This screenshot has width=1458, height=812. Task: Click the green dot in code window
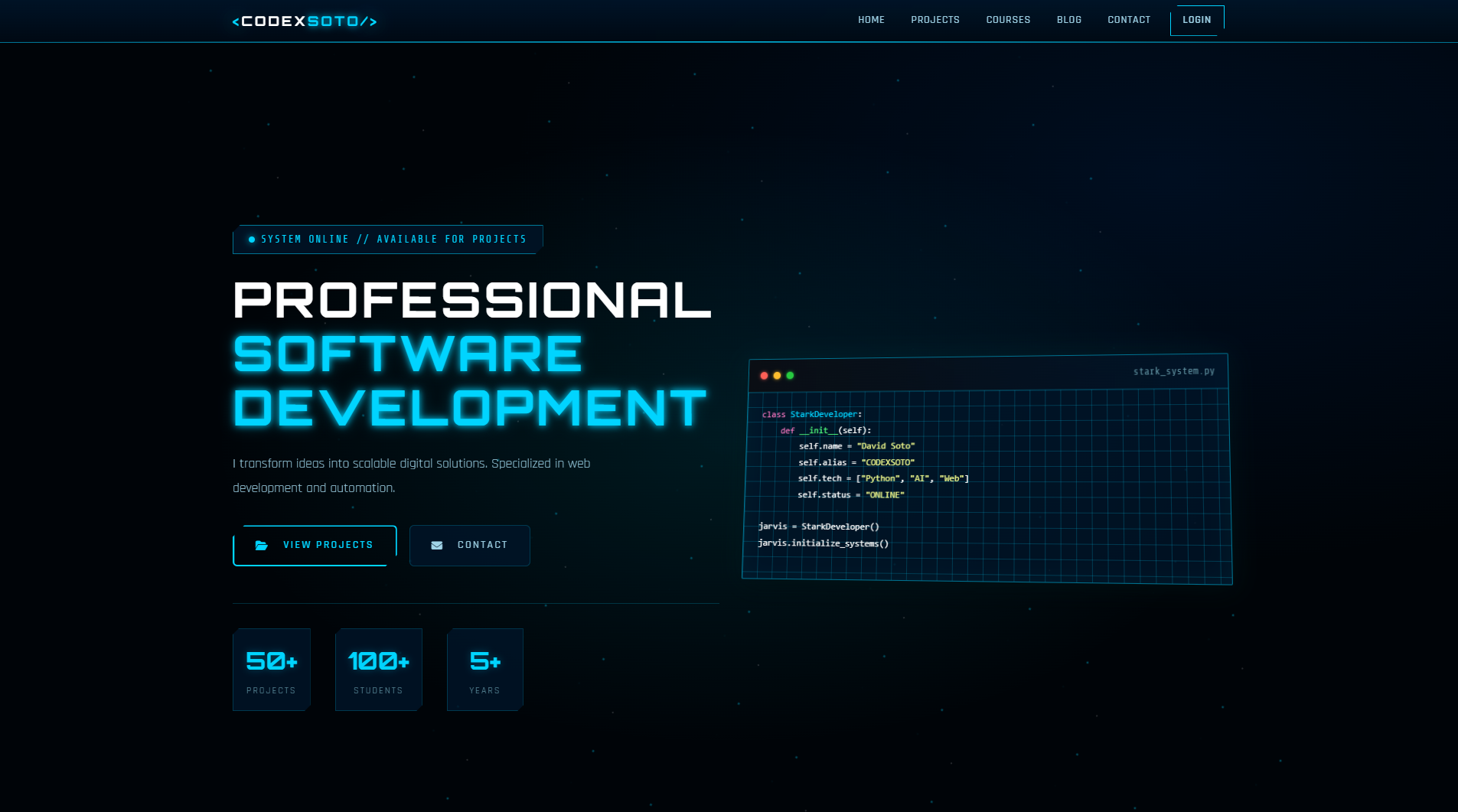click(790, 376)
